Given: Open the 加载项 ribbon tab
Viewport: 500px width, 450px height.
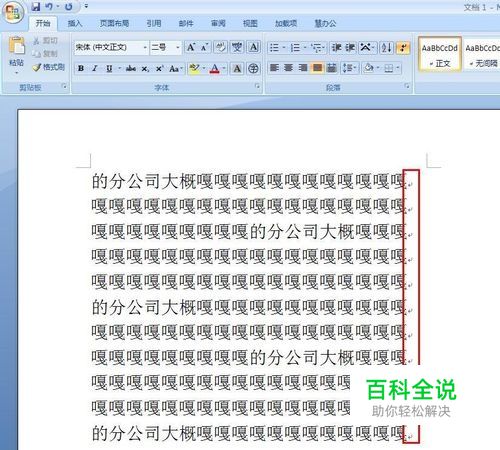Looking at the screenshot, I should point(286,23).
